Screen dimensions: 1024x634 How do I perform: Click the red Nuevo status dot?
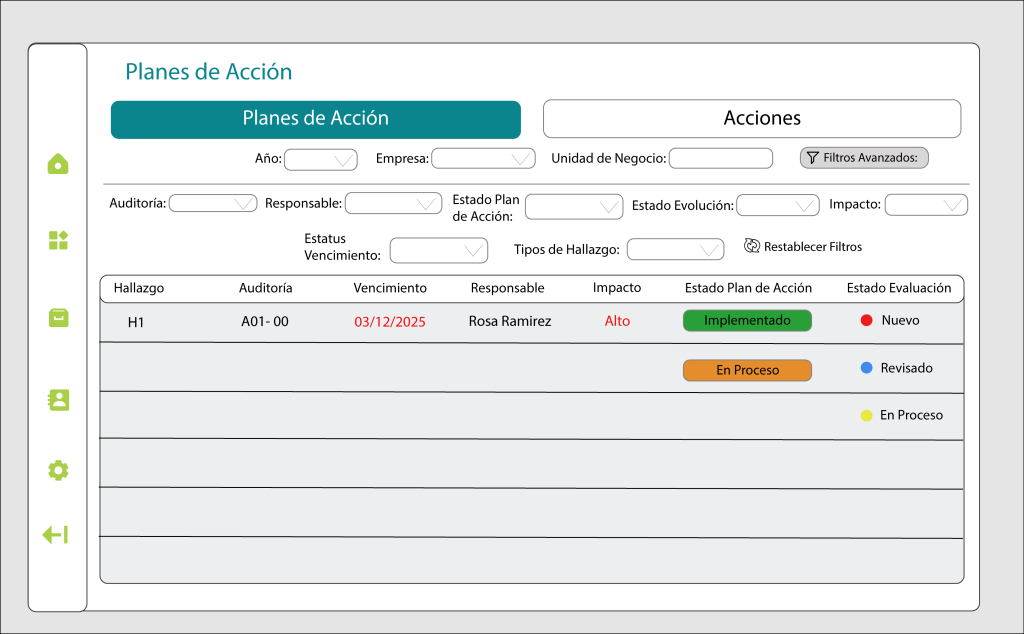pos(867,321)
